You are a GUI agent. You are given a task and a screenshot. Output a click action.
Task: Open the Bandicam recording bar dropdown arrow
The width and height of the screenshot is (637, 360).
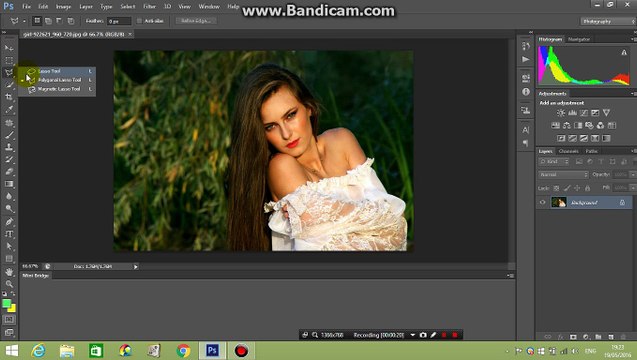[x=412, y=335]
